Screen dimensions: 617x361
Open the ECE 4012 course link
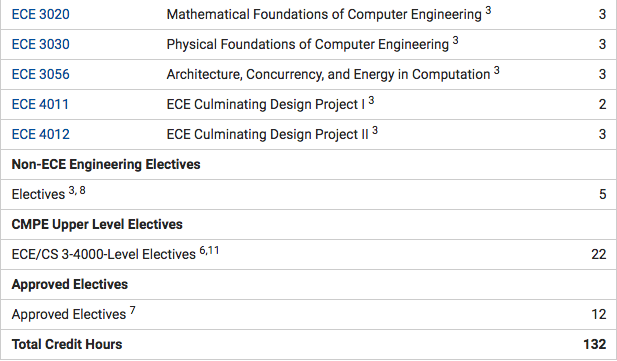(x=41, y=134)
